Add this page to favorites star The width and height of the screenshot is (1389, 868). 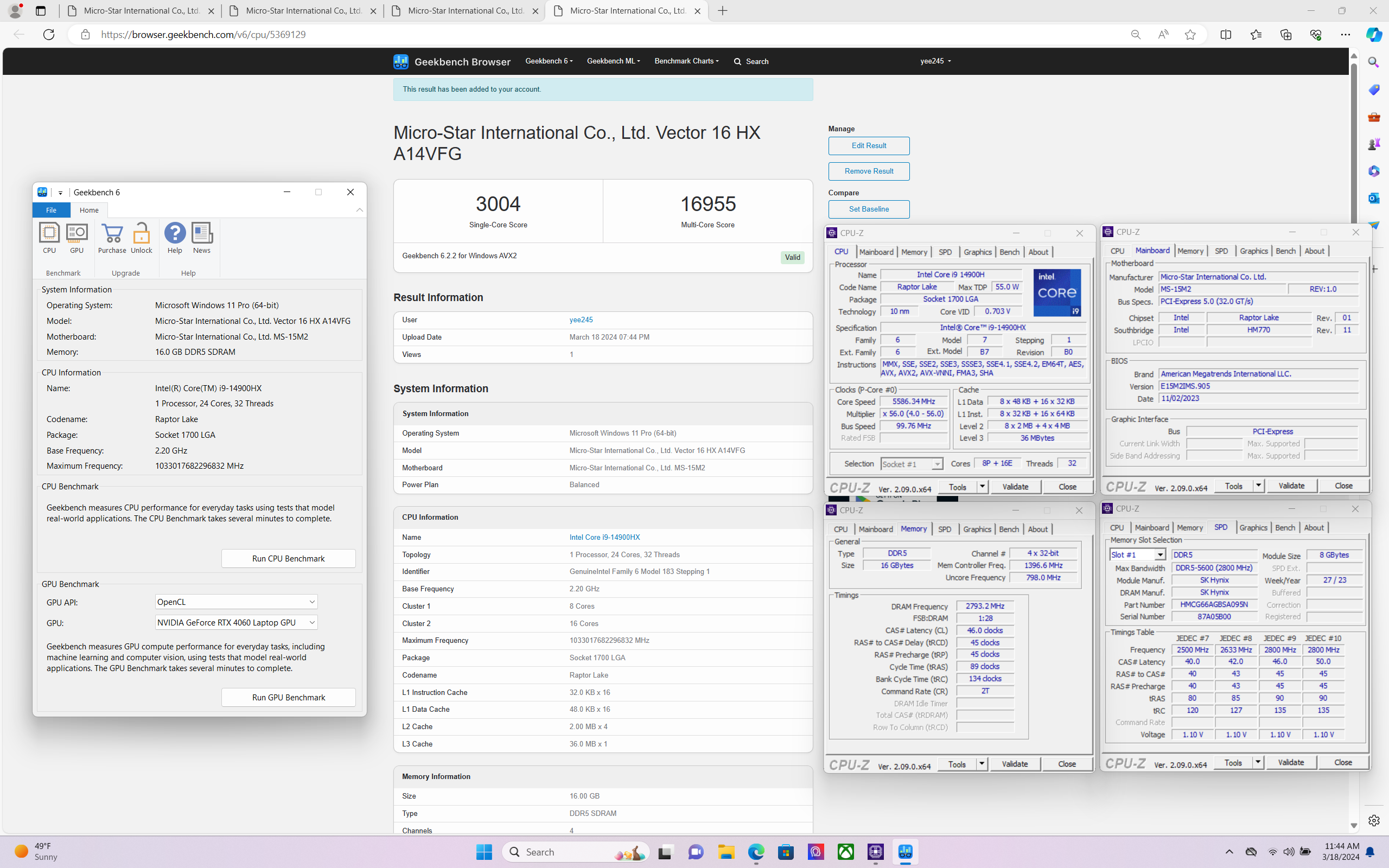tap(1190, 34)
